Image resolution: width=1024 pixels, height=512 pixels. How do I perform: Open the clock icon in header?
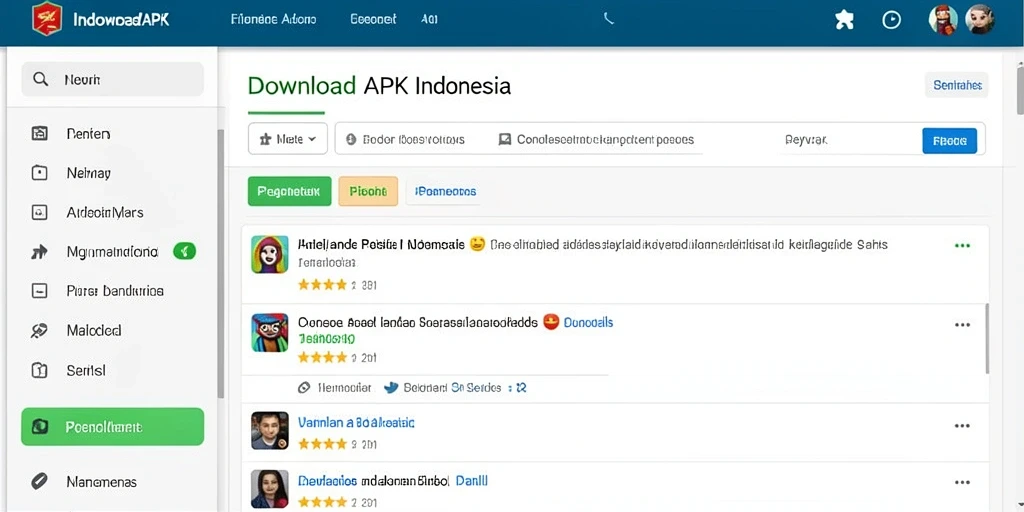tap(891, 20)
